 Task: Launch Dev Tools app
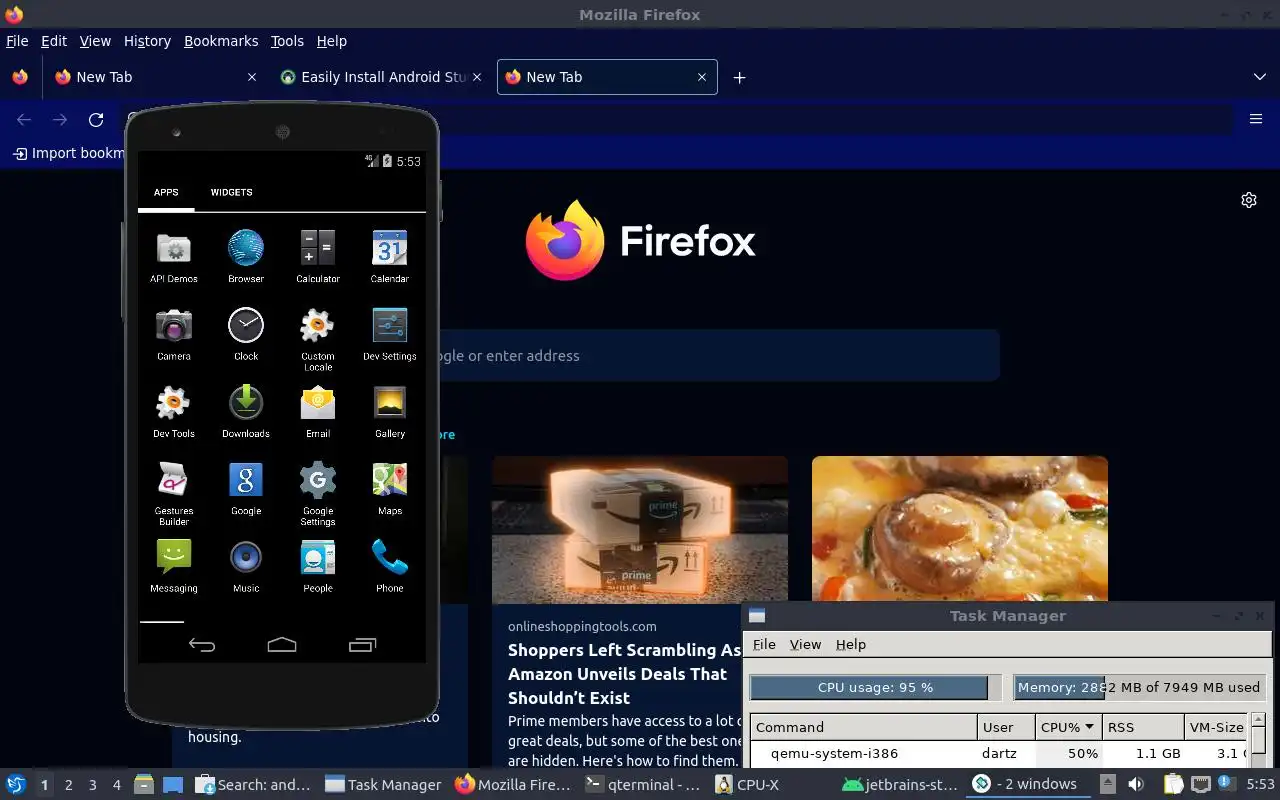174,411
